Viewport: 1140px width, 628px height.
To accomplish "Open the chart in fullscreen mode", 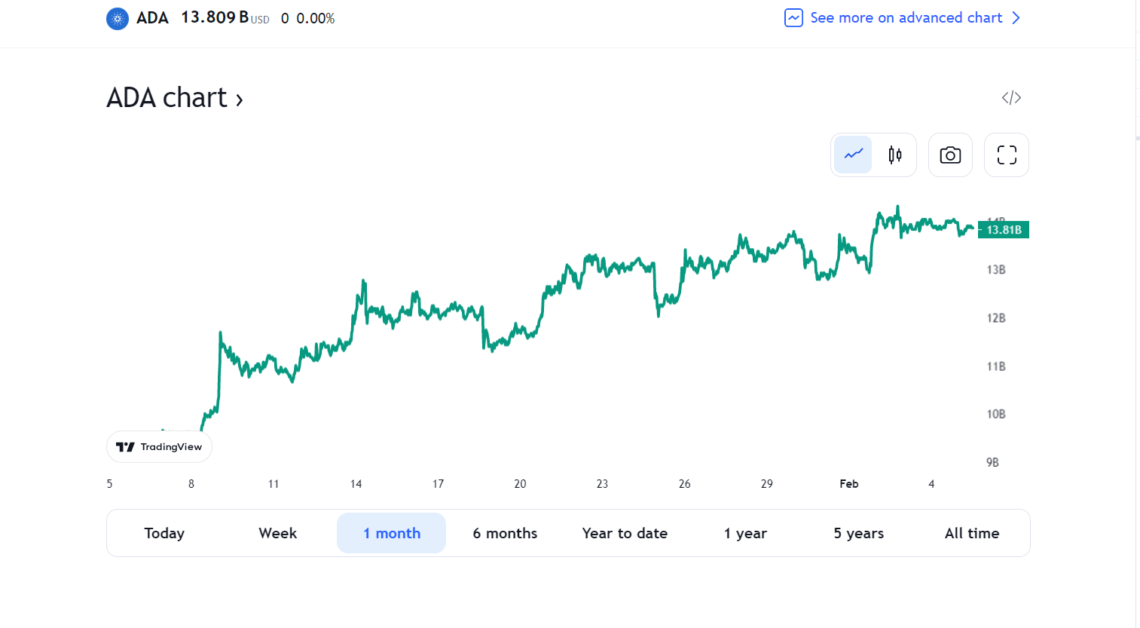I will [x=1006, y=155].
